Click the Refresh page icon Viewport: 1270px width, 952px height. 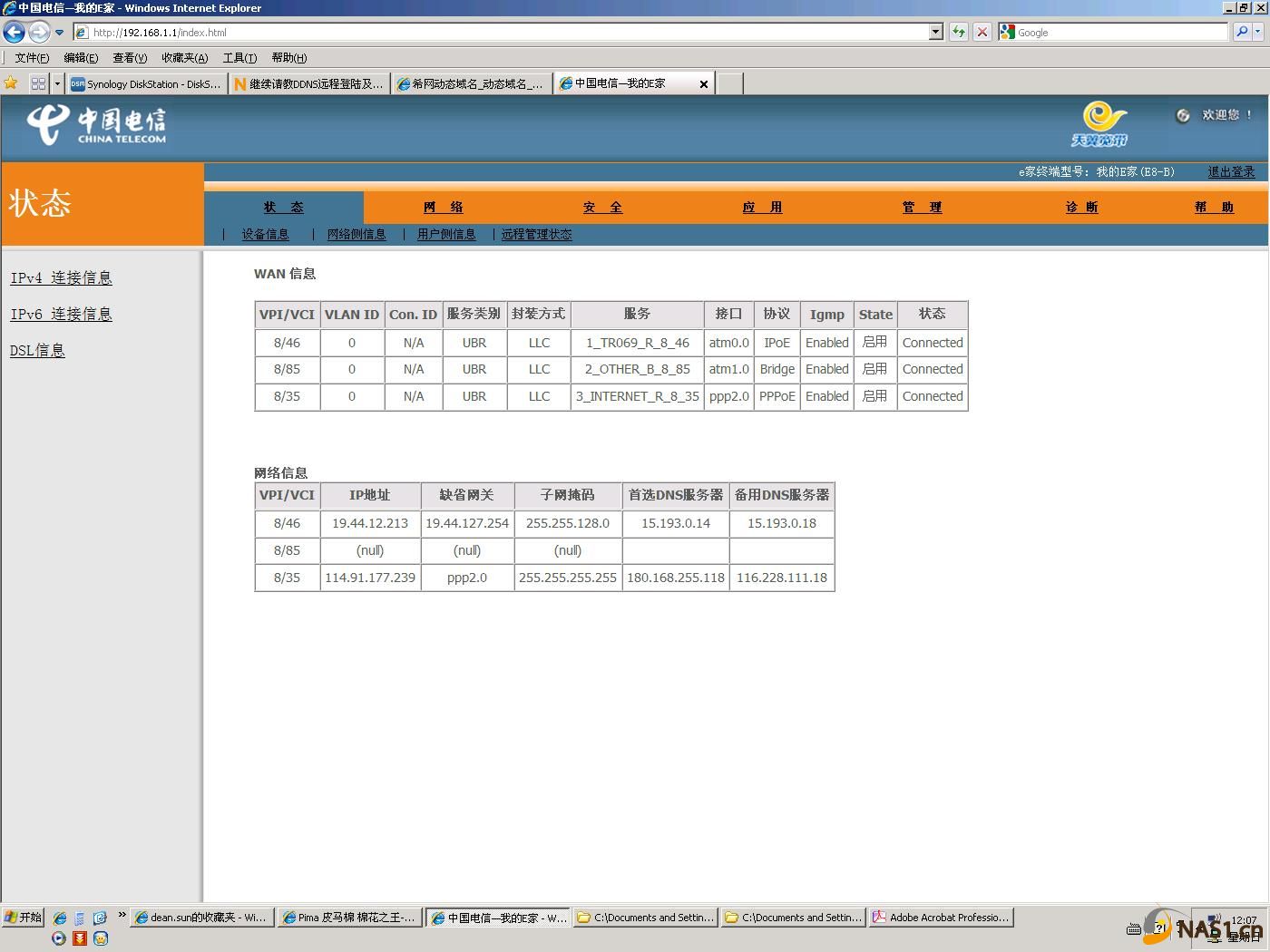[959, 32]
